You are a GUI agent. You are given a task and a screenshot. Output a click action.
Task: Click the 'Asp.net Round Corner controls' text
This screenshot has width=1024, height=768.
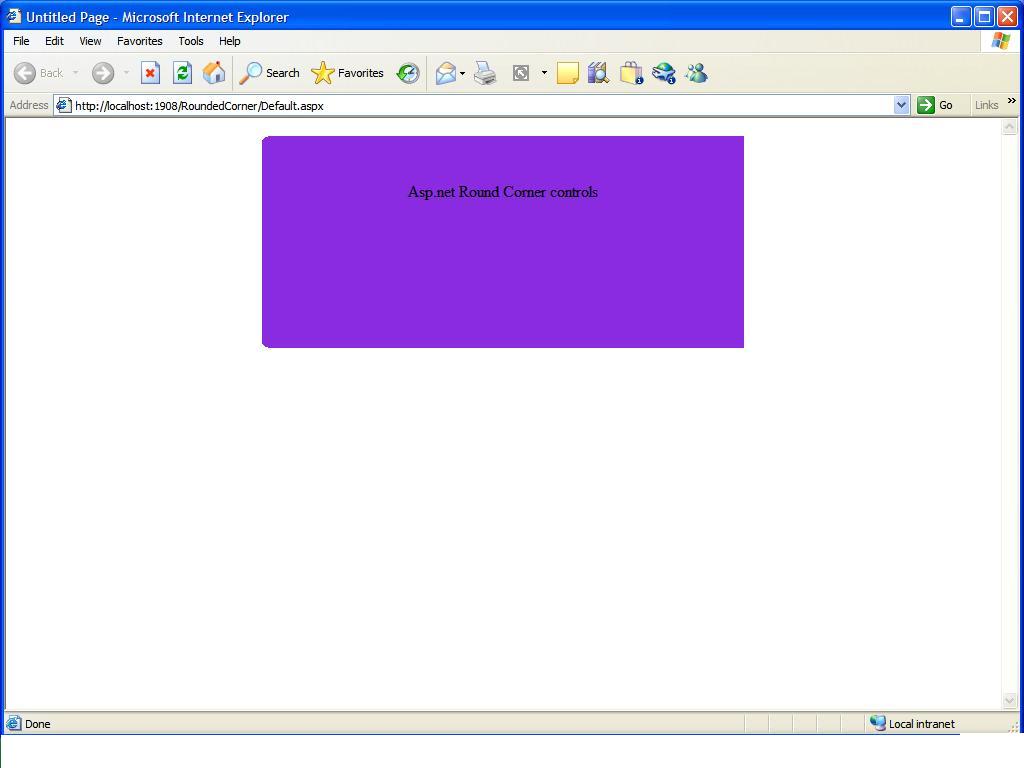(x=503, y=192)
